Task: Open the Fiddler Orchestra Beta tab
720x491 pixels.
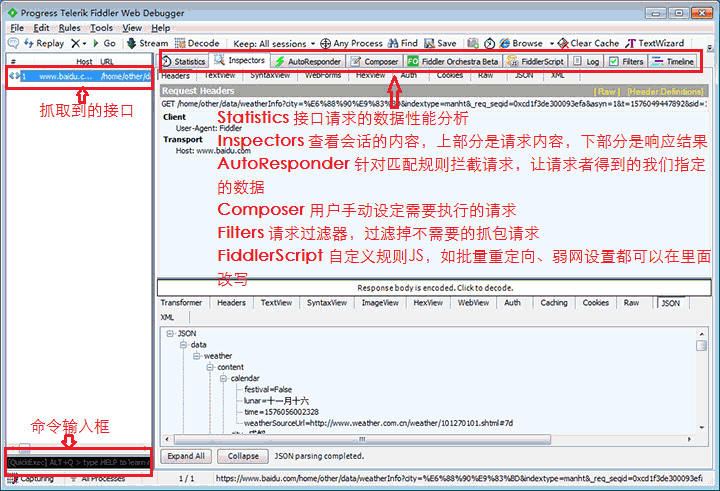Action: click(x=453, y=61)
